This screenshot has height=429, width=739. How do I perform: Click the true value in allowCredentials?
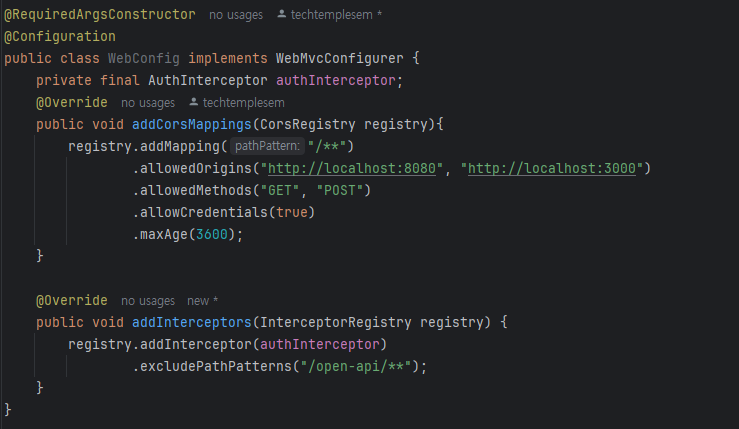point(292,213)
